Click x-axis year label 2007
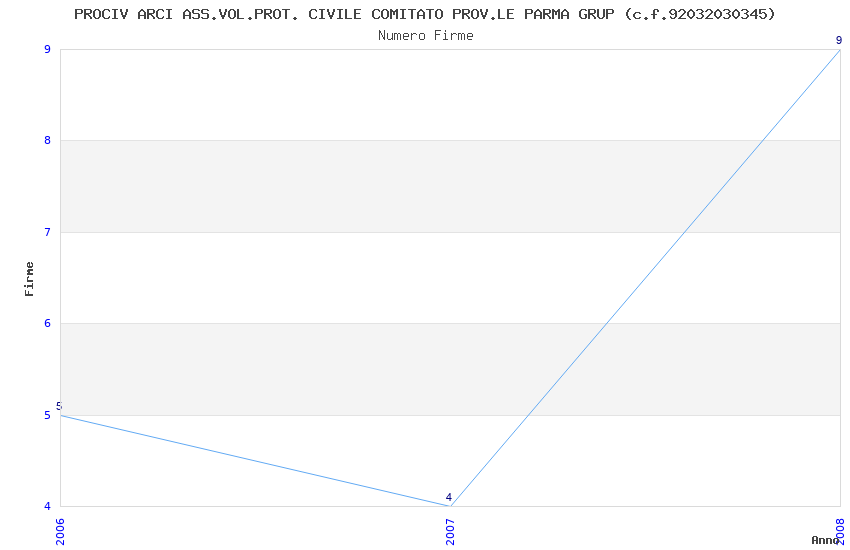Image resolution: width=850 pixels, height=550 pixels. coord(450,532)
